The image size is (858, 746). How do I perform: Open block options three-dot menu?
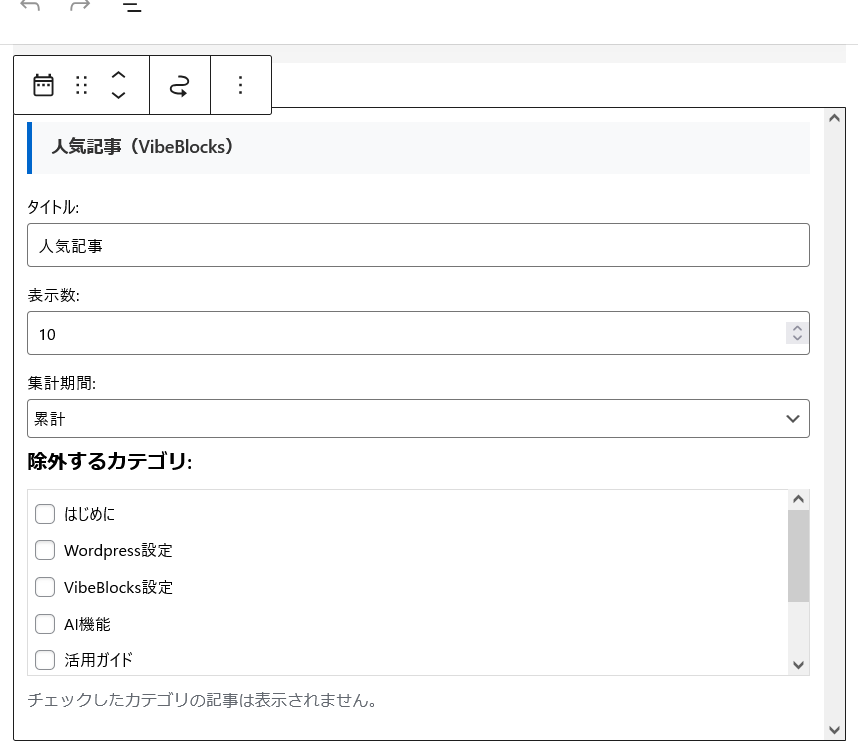click(240, 85)
